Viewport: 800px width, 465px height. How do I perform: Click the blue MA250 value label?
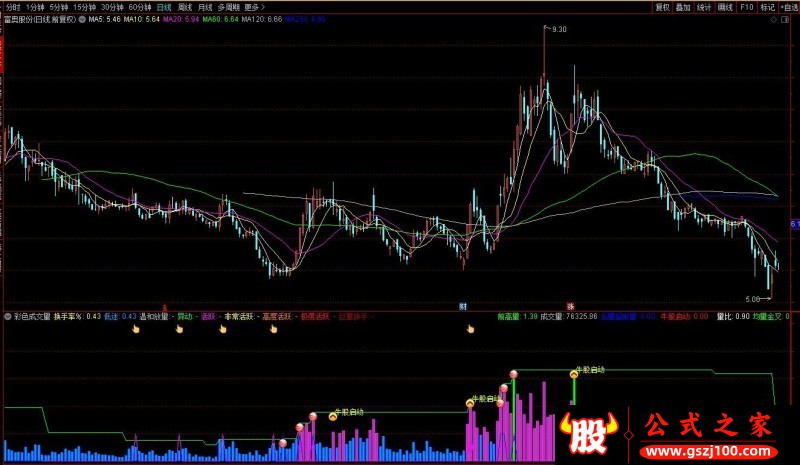305,19
